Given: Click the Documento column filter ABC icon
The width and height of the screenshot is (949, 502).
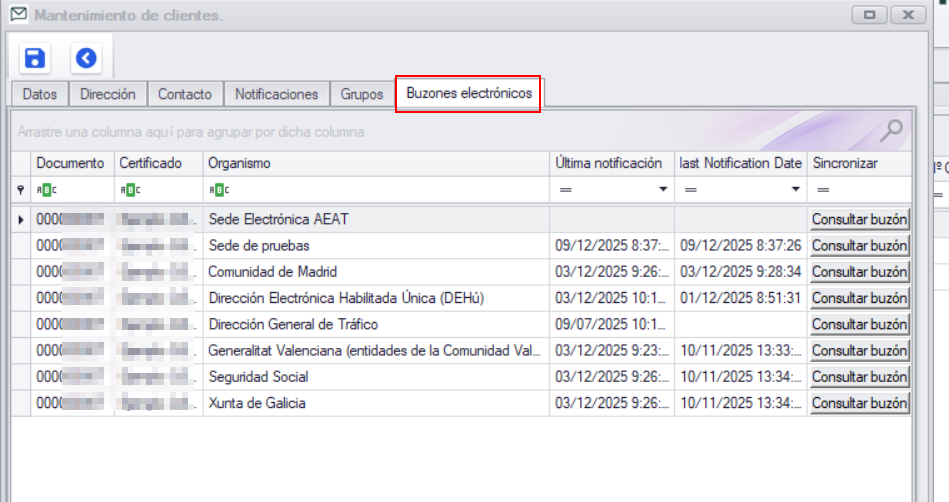Looking at the screenshot, I should (x=47, y=189).
